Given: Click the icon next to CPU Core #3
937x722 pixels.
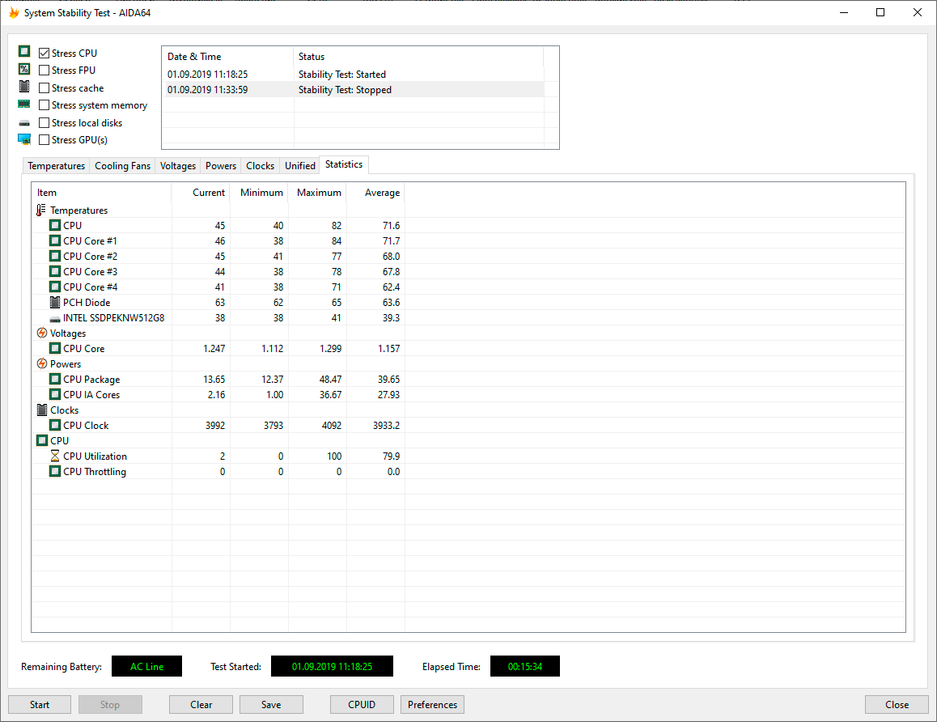Looking at the screenshot, I should coord(54,271).
